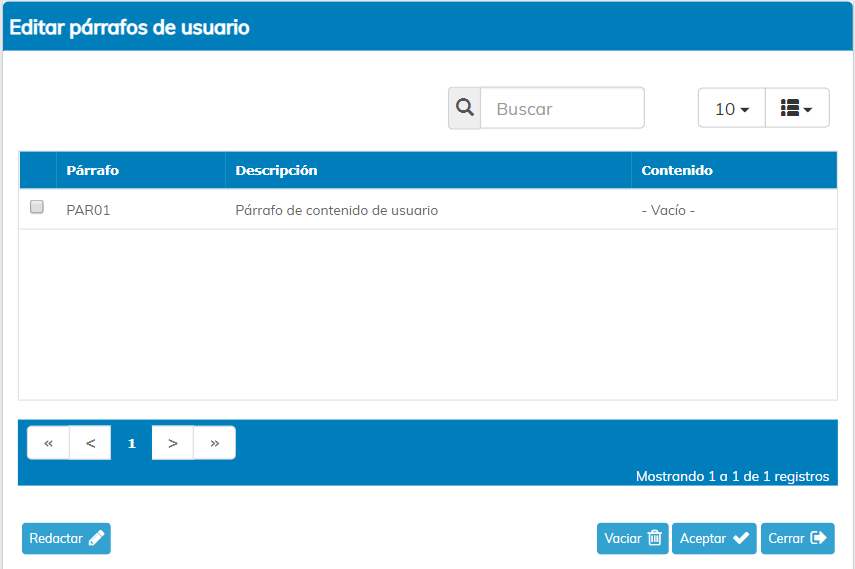Sort by the Contenido column header
The image size is (855, 569).
(677, 170)
